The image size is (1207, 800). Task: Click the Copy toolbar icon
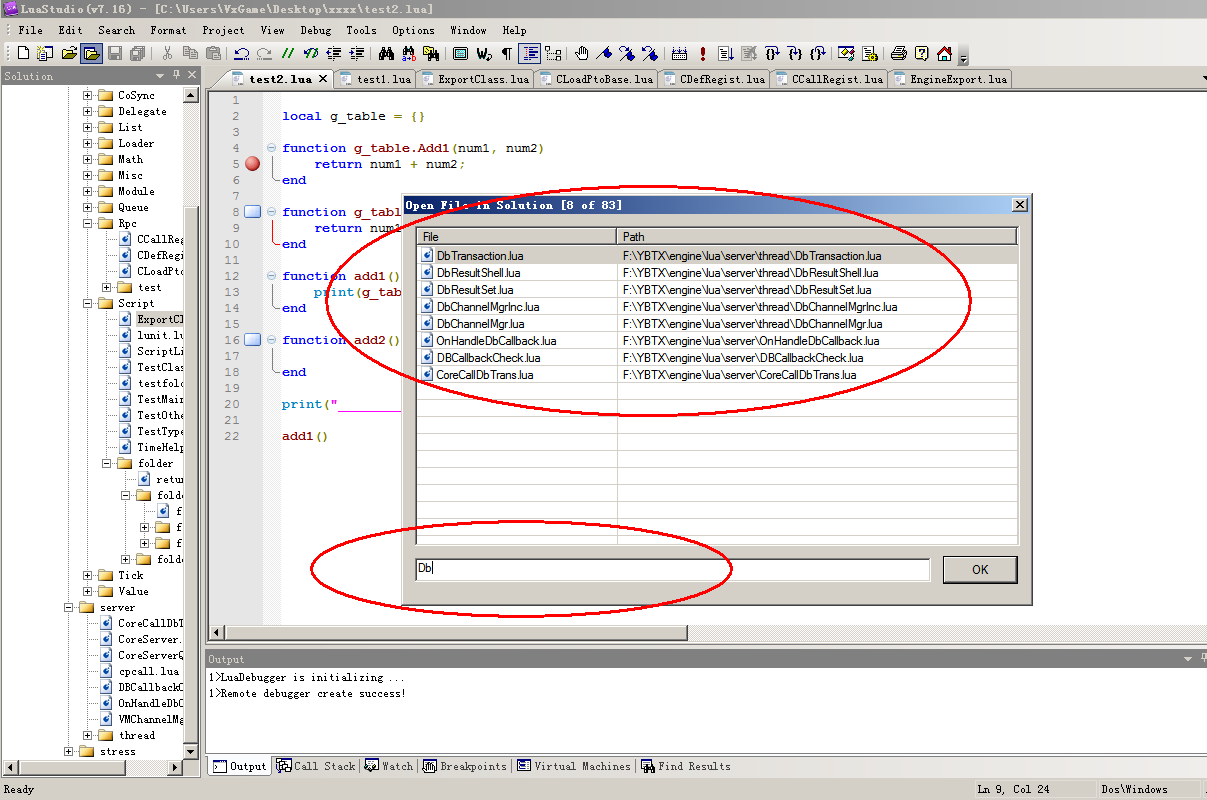[190, 53]
